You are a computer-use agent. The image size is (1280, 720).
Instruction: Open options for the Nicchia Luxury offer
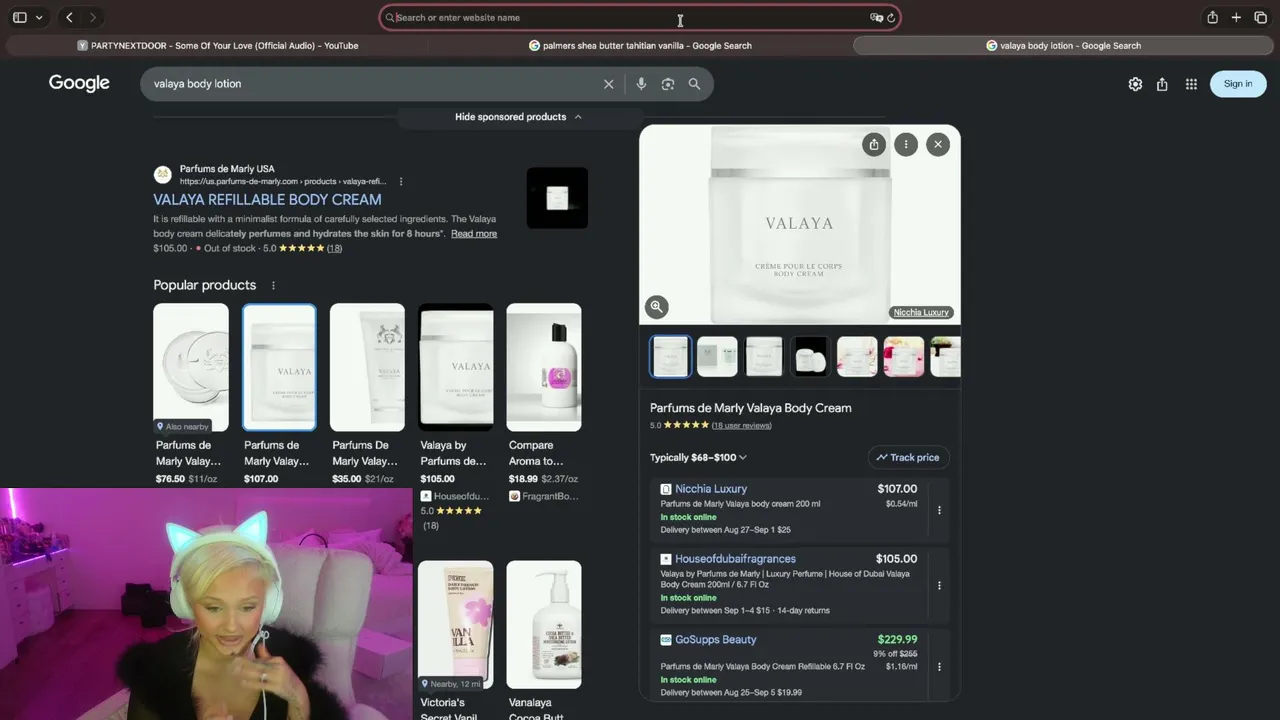(x=939, y=510)
